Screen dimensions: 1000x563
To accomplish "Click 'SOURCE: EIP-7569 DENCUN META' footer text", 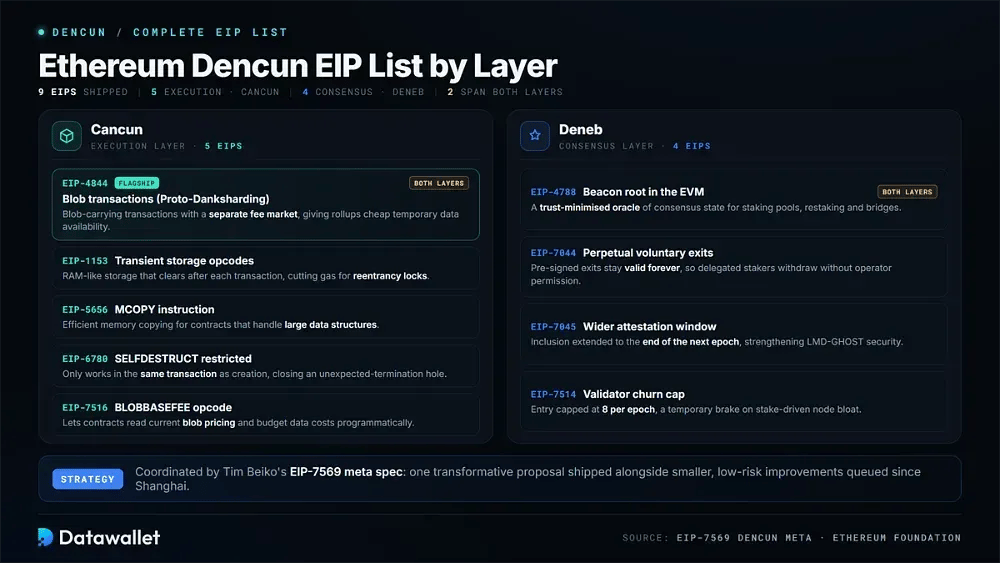I will tap(717, 538).
